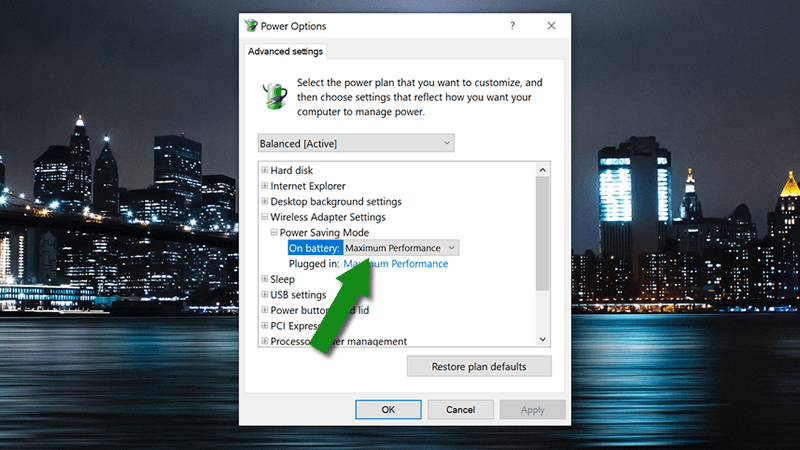Collapse the Power Saving Mode node

click(x=274, y=232)
